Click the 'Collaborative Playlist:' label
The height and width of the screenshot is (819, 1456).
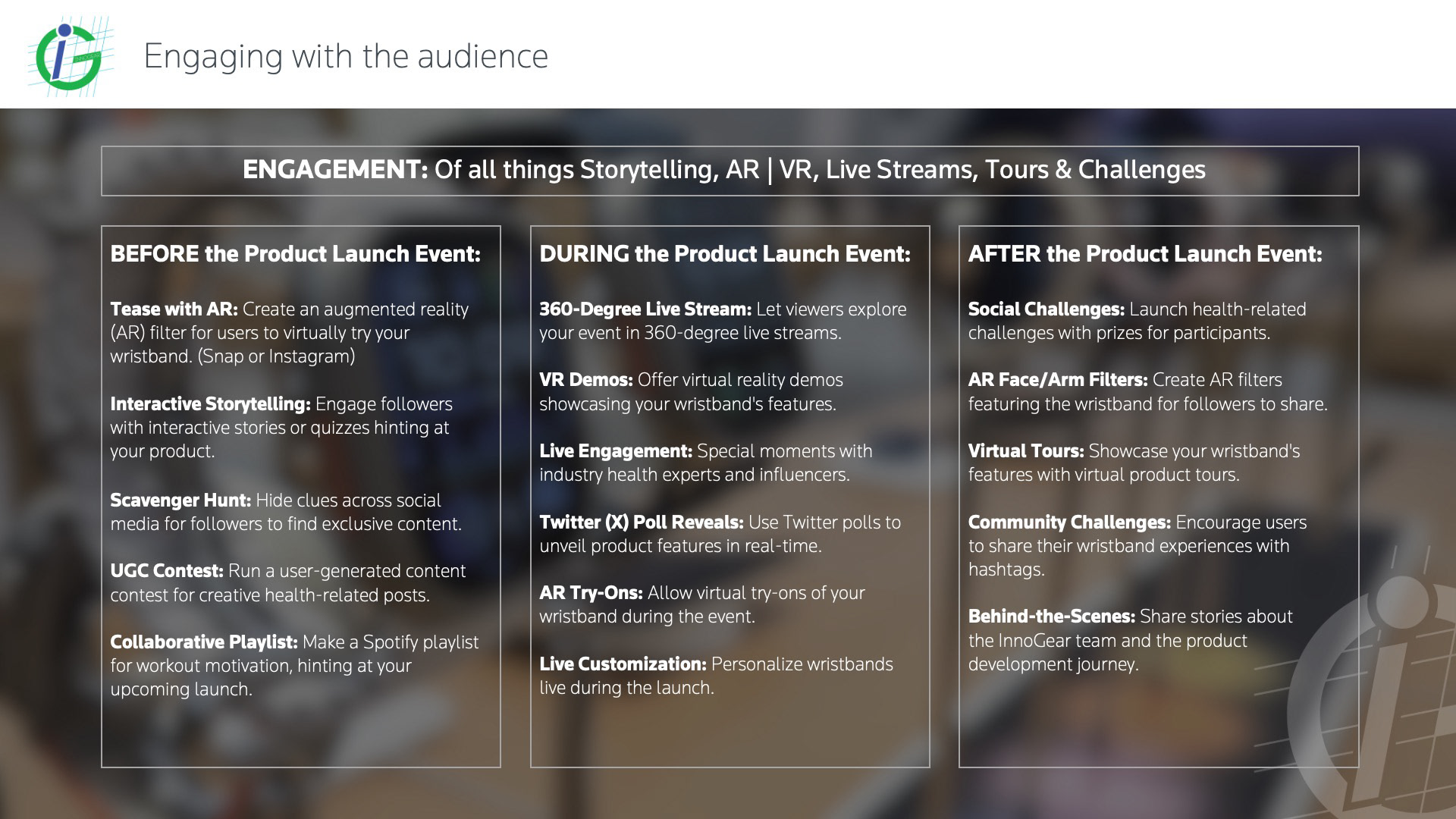coord(204,642)
